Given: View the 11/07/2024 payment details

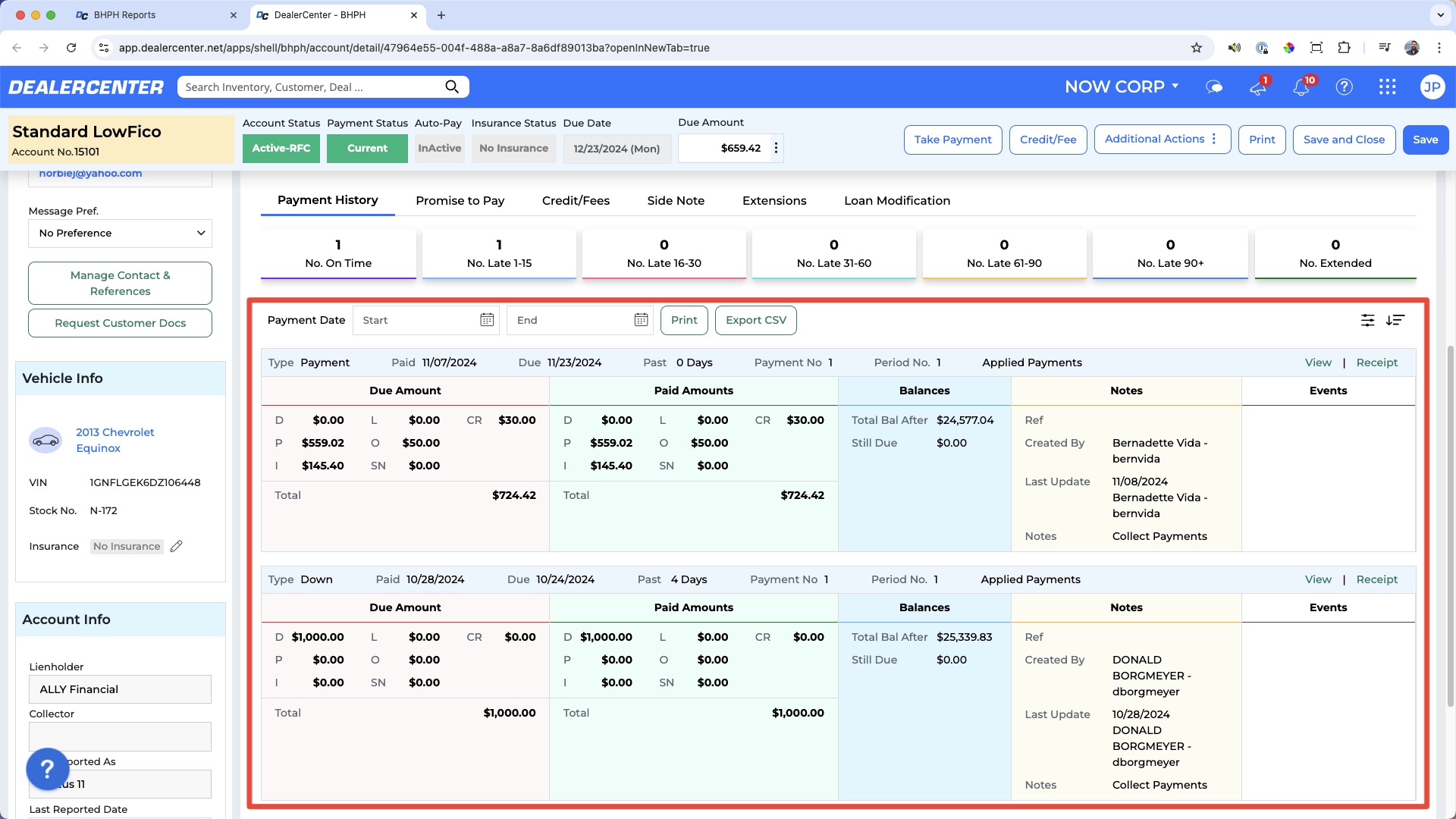Looking at the screenshot, I should click(x=1318, y=362).
